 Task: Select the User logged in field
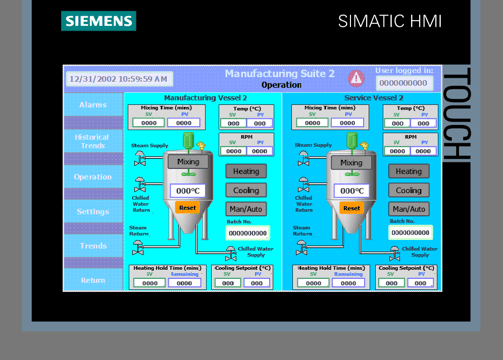point(404,83)
